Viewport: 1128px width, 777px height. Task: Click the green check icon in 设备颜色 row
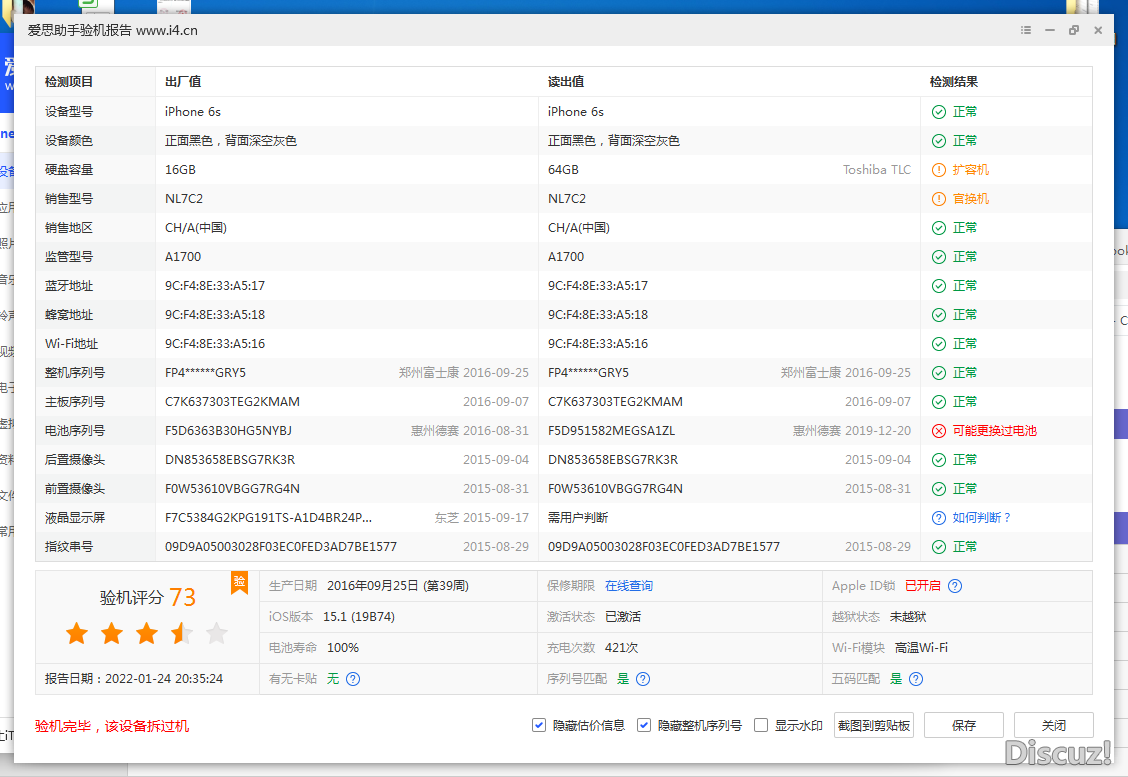pos(939,140)
